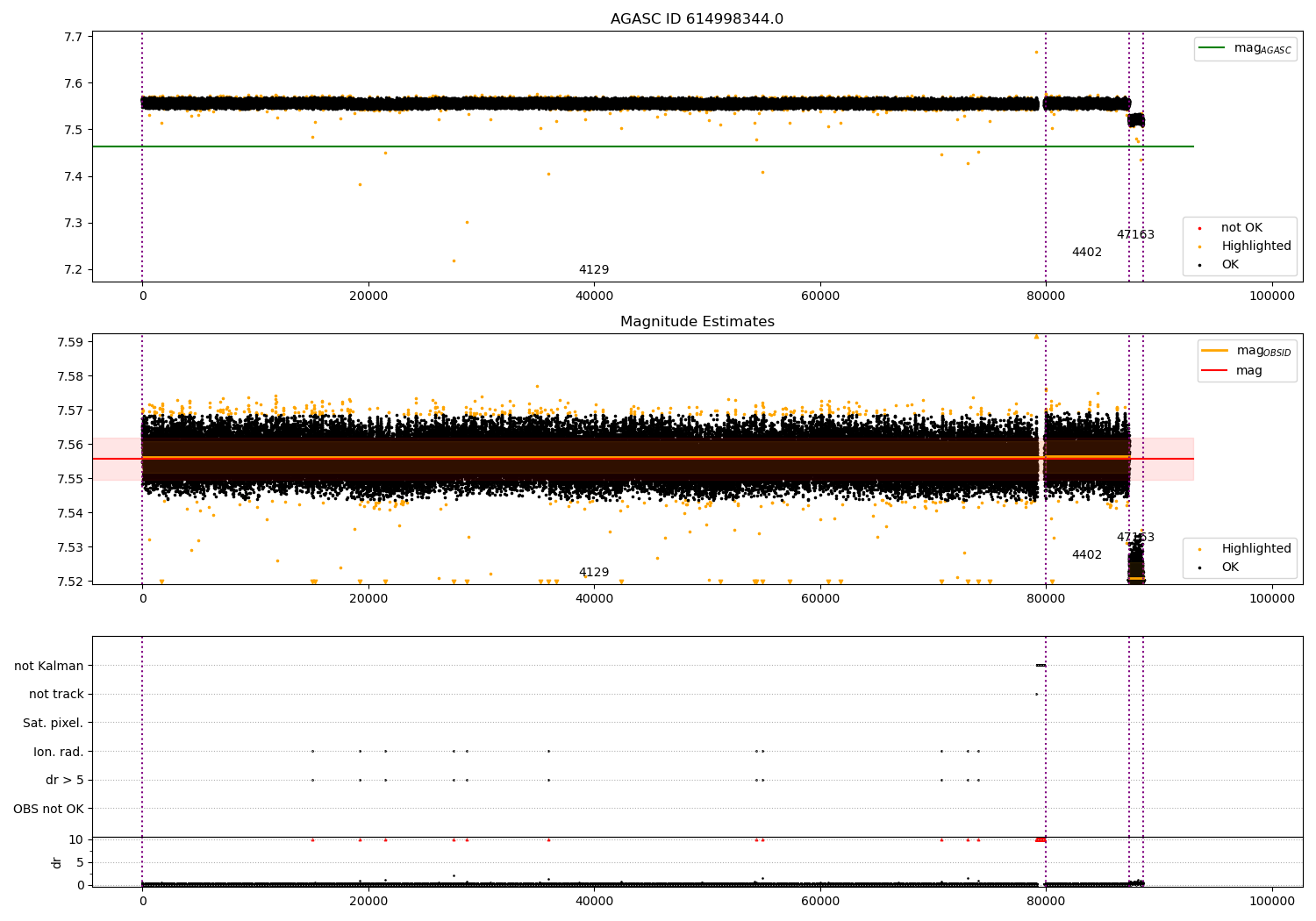Click "OK" legend entry in the middle plot
This screenshot has width=1316, height=921.
[x=1229, y=568]
